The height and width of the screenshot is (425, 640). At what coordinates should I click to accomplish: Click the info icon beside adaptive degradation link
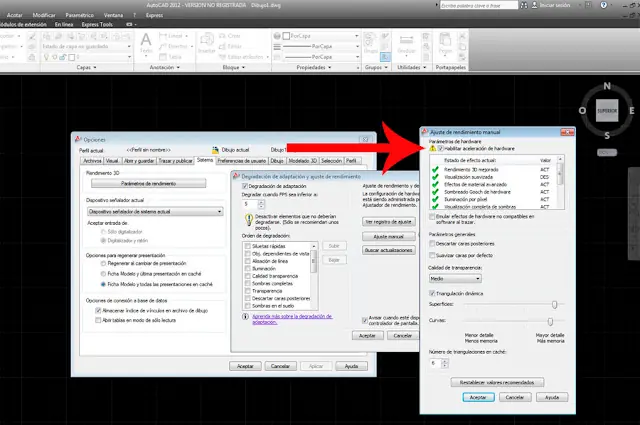[245, 316]
